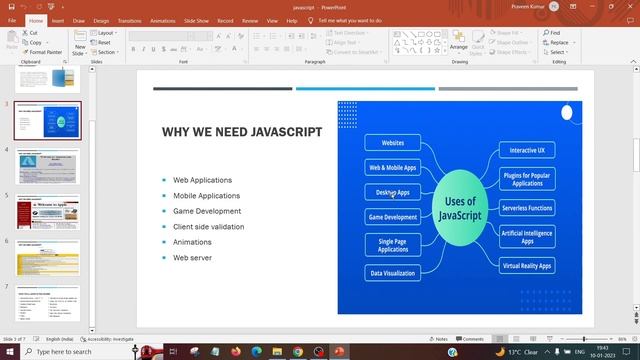Switch to the Slide Show tab
The width and height of the screenshot is (640, 360).
196,20
